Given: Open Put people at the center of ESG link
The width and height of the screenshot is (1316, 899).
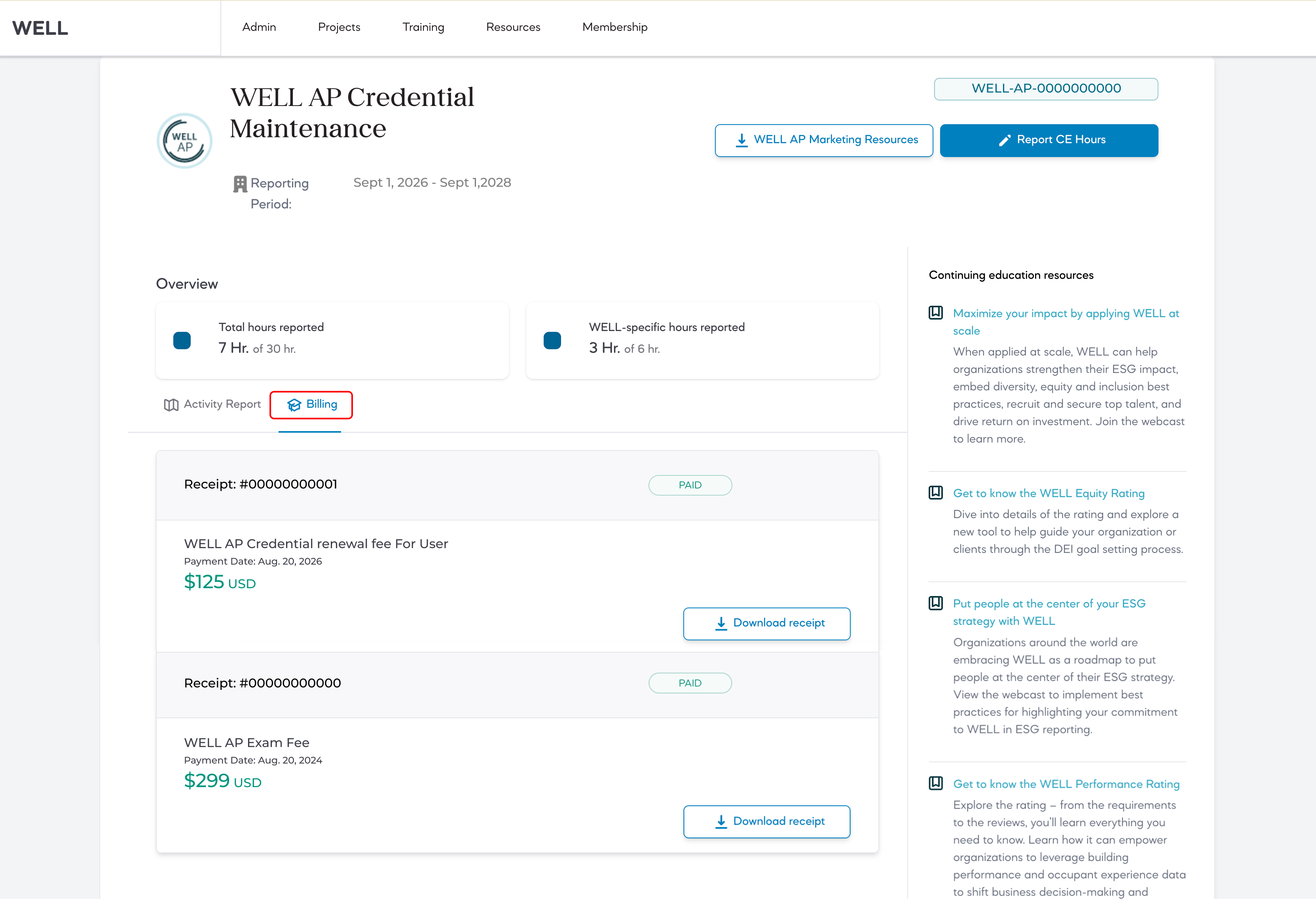Looking at the screenshot, I should click(x=1049, y=612).
